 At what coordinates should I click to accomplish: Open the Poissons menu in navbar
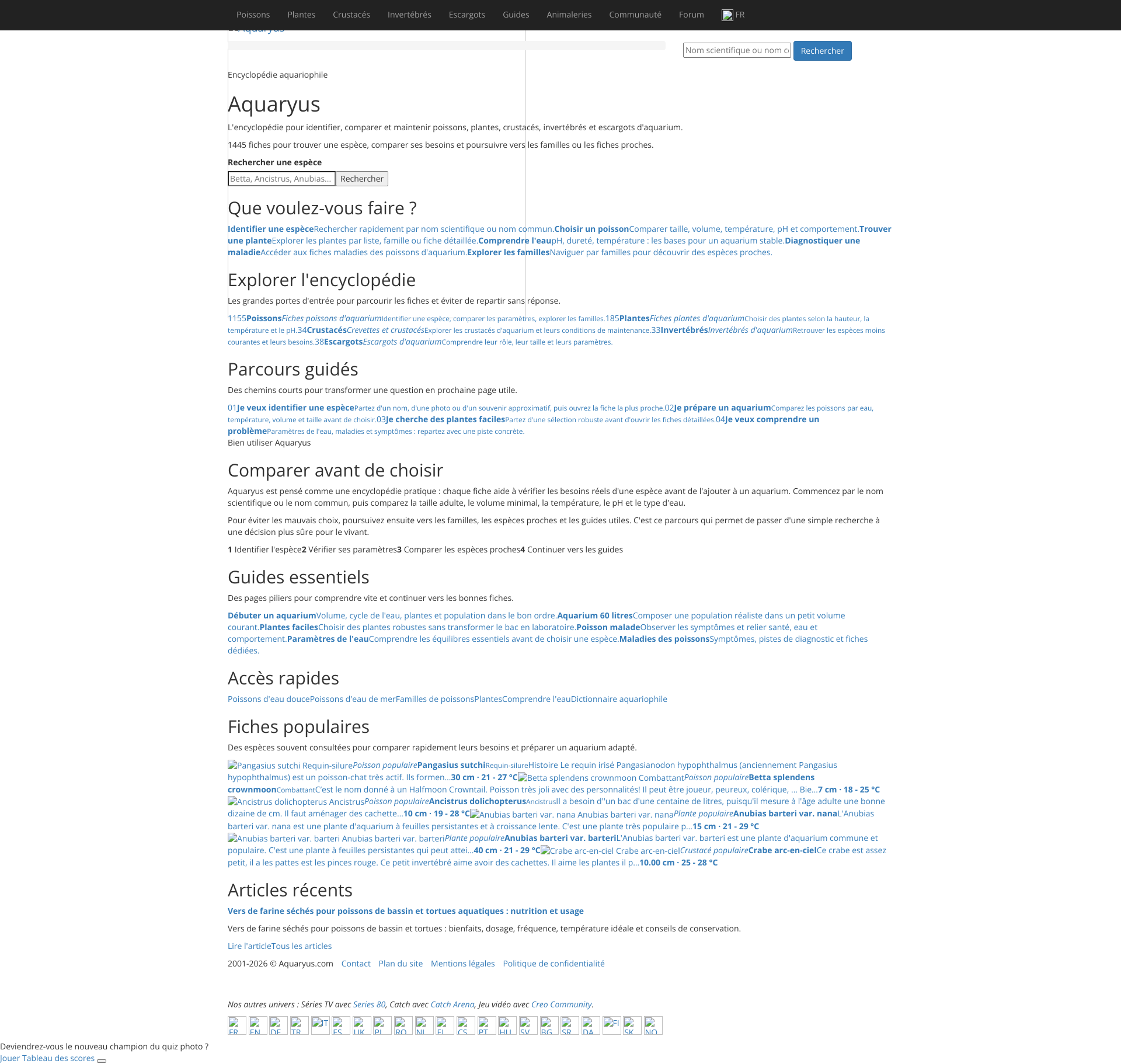click(253, 15)
